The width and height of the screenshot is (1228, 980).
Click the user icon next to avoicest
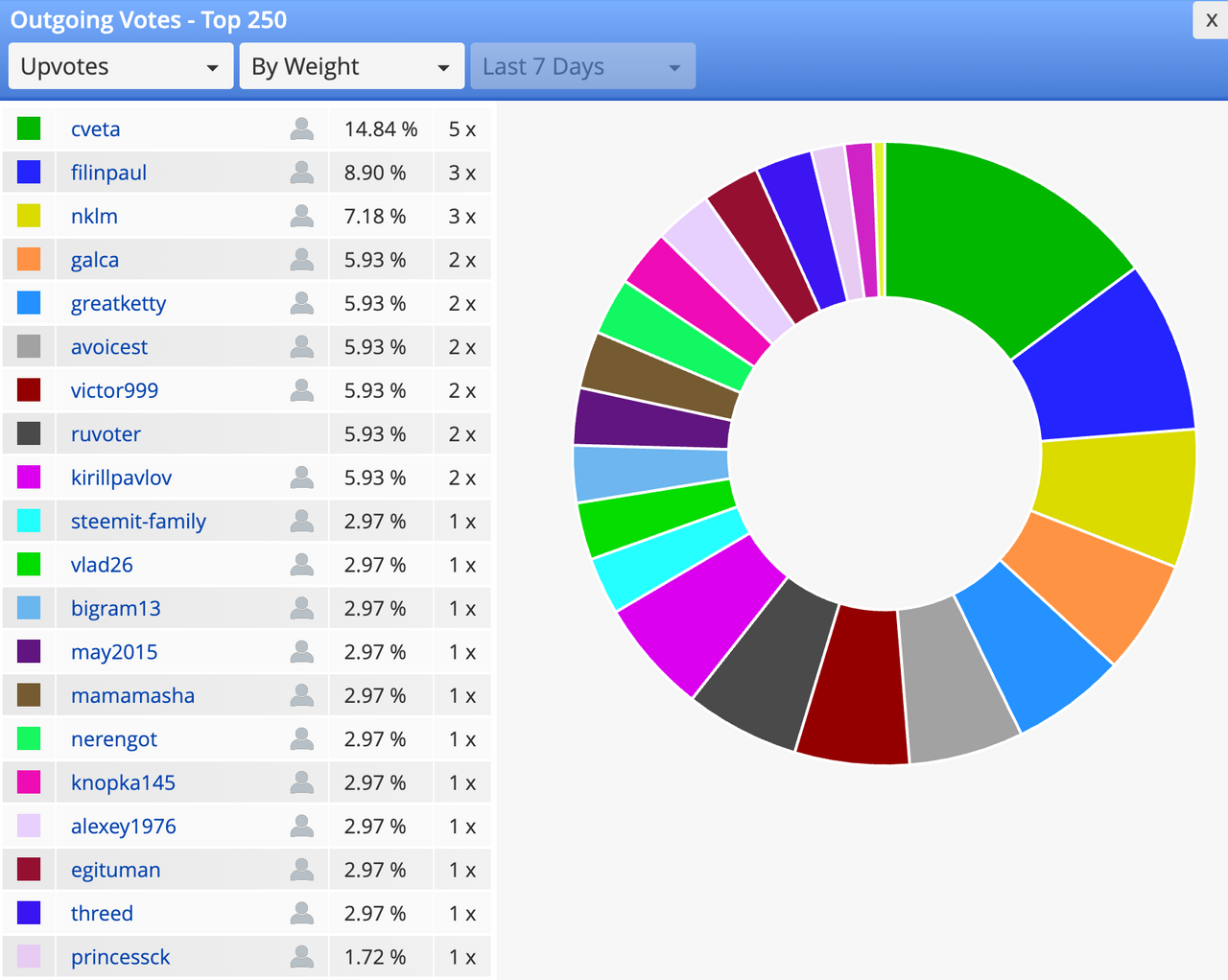pyautogui.click(x=302, y=347)
